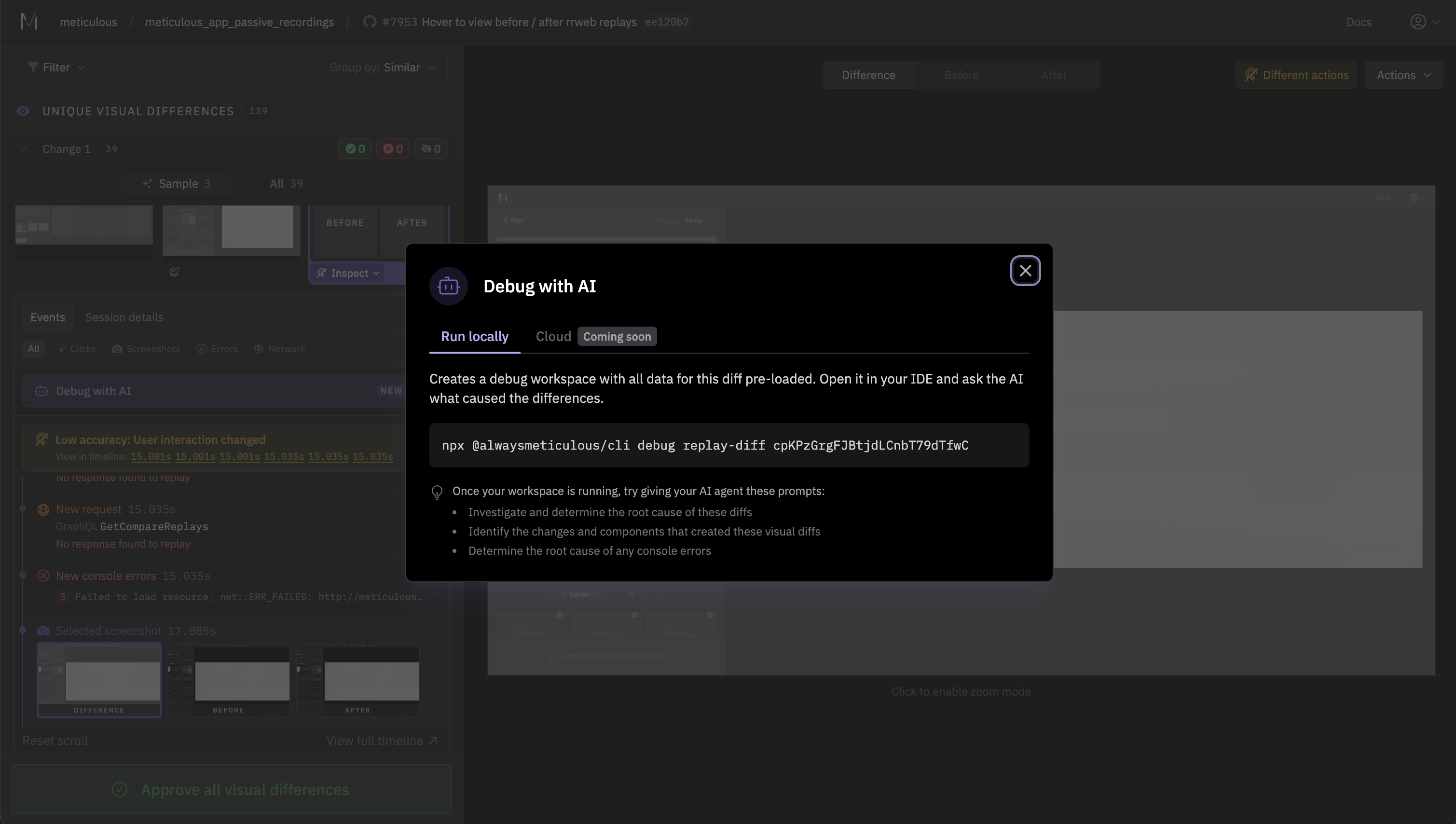Image resolution: width=1456 pixels, height=824 pixels.
Task: Switch to the Session details tab
Action: [124, 317]
